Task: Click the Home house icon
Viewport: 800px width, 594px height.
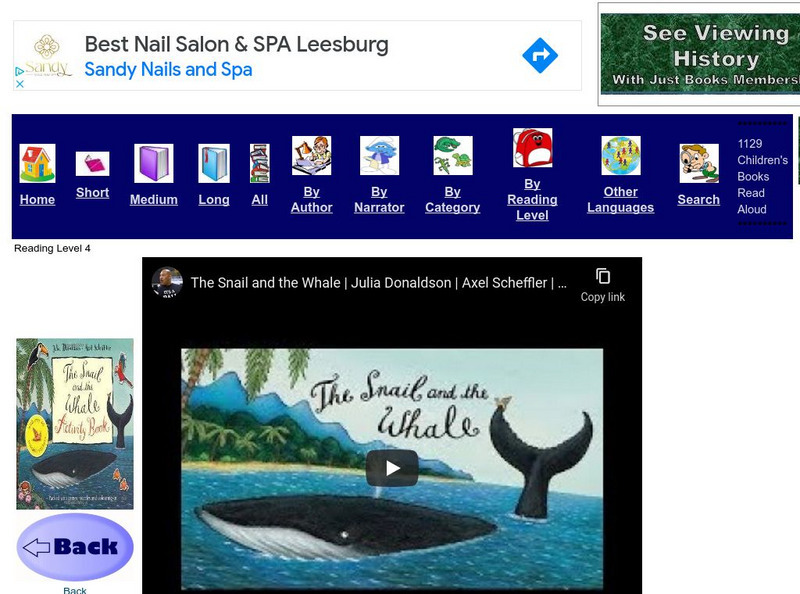Action: click(x=37, y=163)
